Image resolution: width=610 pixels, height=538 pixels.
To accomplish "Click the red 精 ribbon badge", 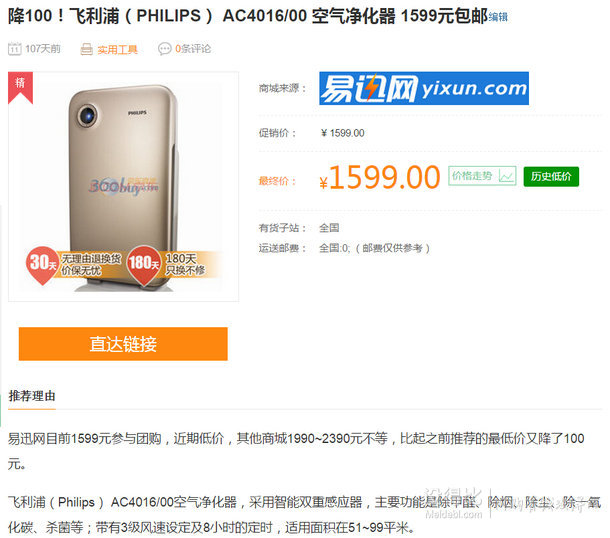I will tap(20, 88).
